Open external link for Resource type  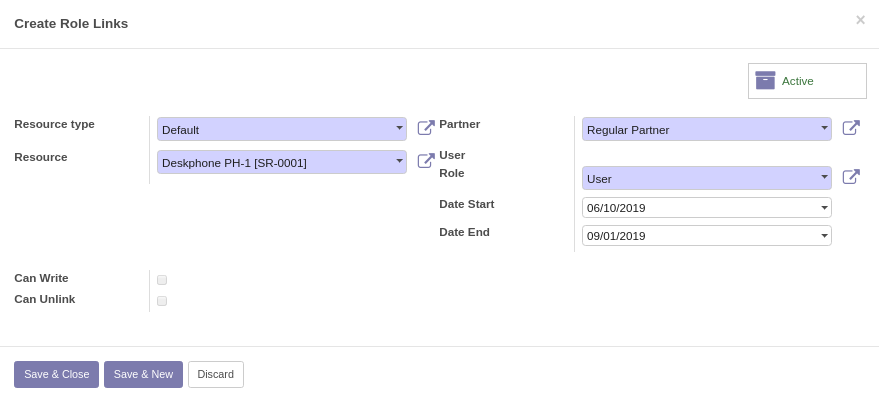pyautogui.click(x=426, y=128)
